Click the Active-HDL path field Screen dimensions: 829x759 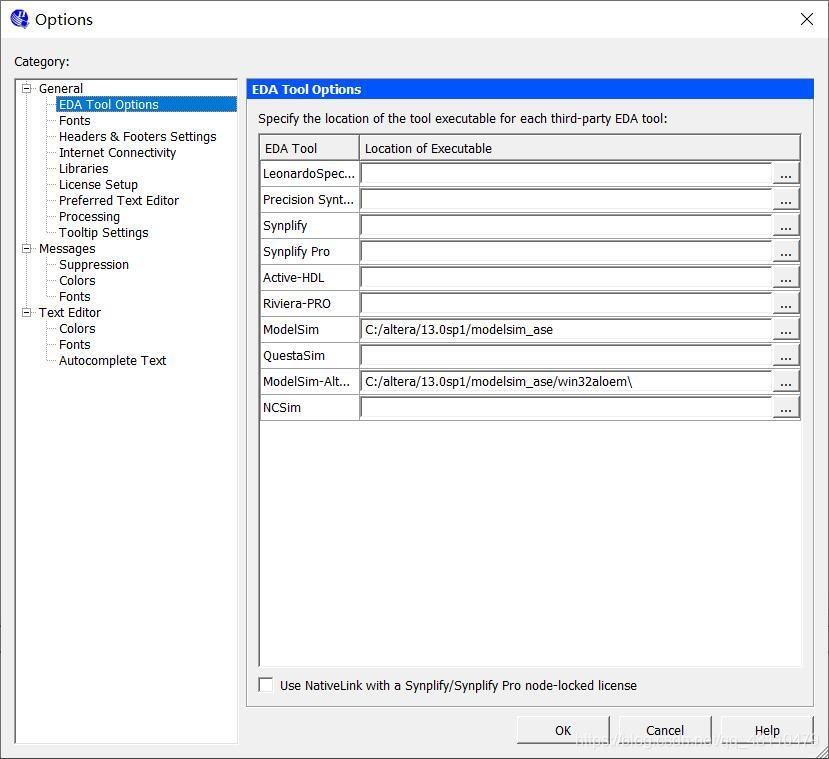point(566,277)
